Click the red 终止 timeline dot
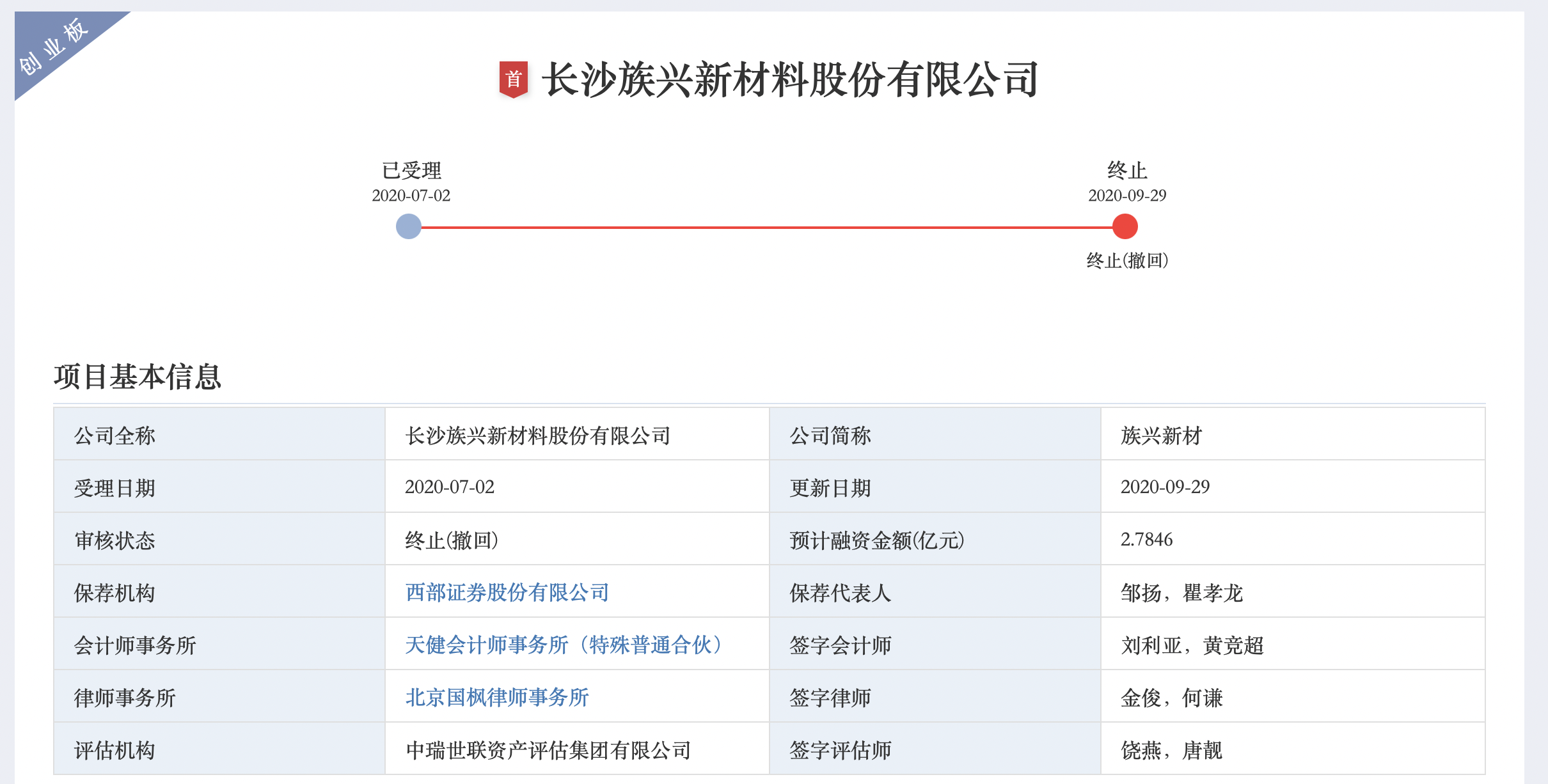The height and width of the screenshot is (784, 1548). 1125,226
